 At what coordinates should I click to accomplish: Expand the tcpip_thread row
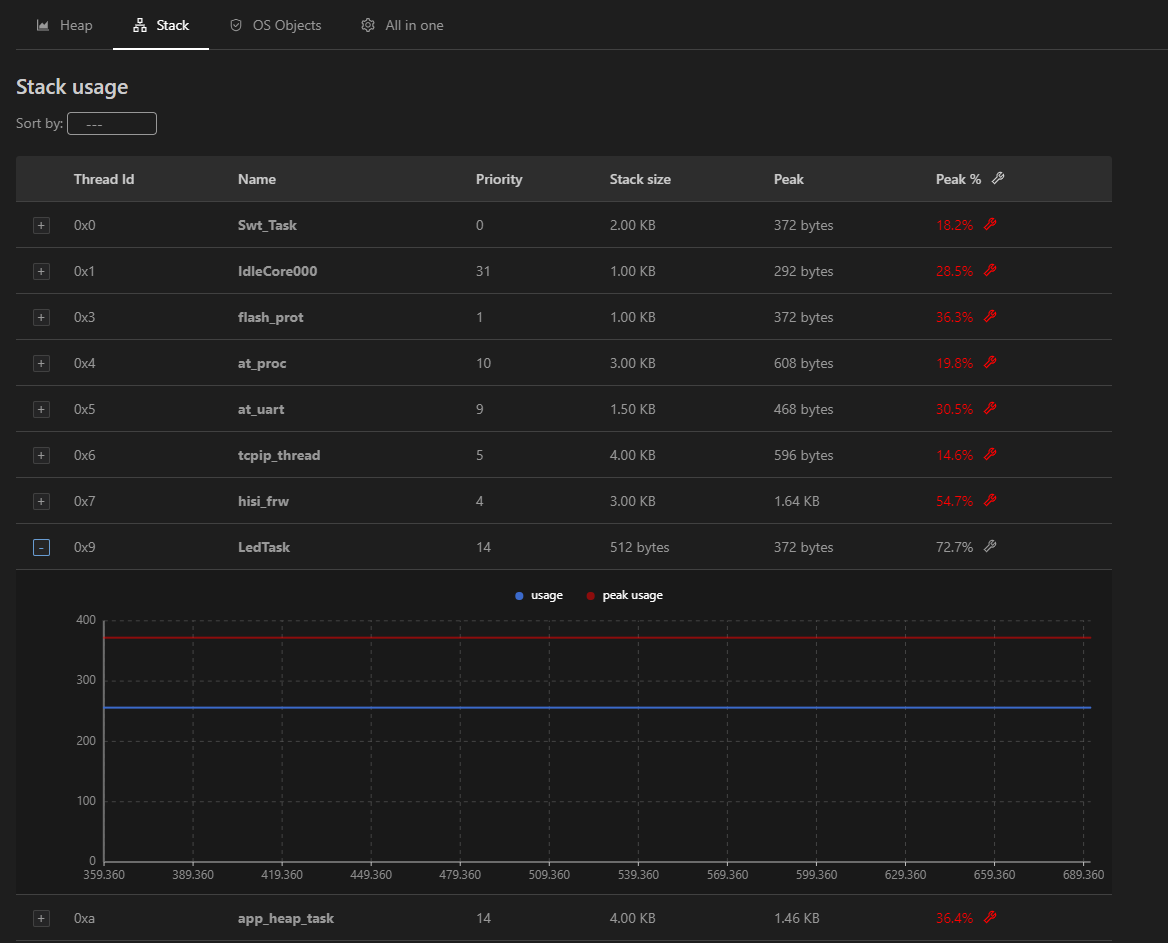(42, 455)
